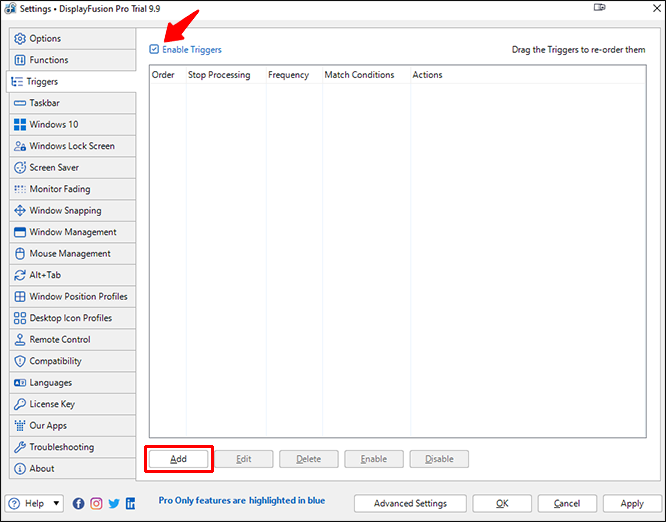This screenshot has height=522, width=666.
Task: Sort by the Order column header
Action: 168,75
